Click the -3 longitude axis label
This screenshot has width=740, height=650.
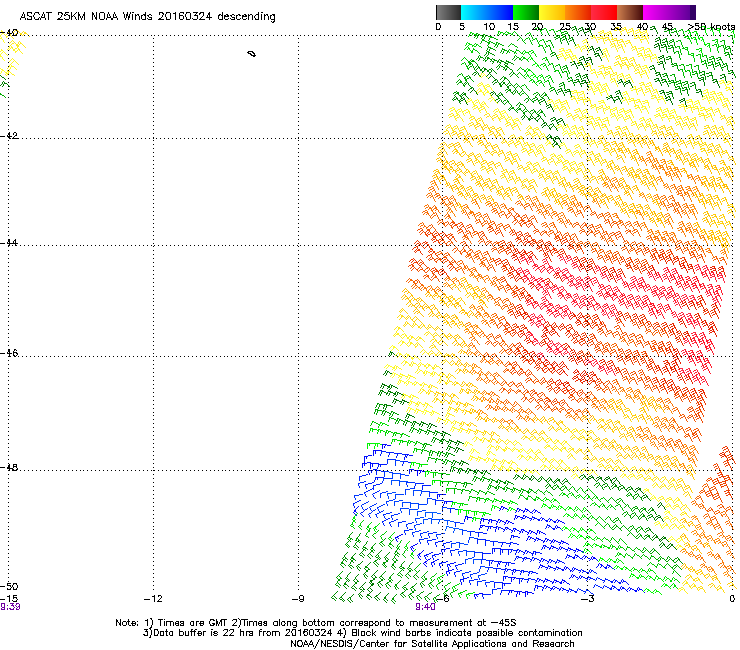click(x=587, y=599)
